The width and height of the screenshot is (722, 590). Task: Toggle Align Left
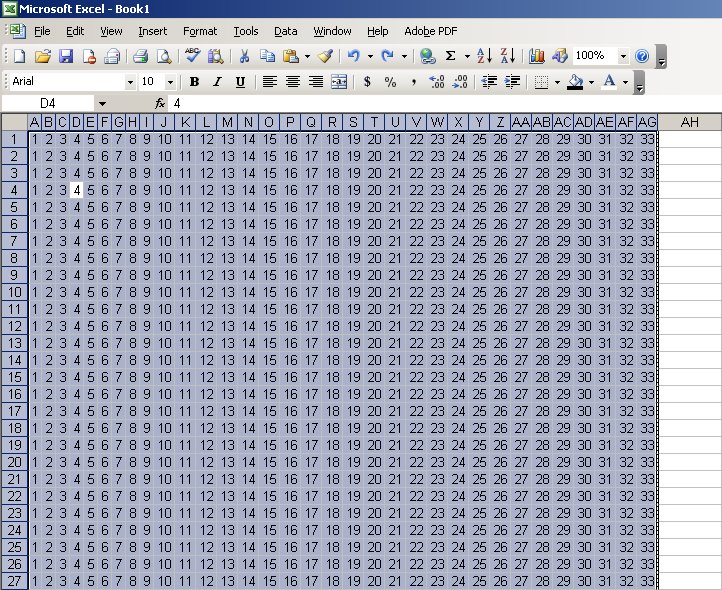pos(269,82)
